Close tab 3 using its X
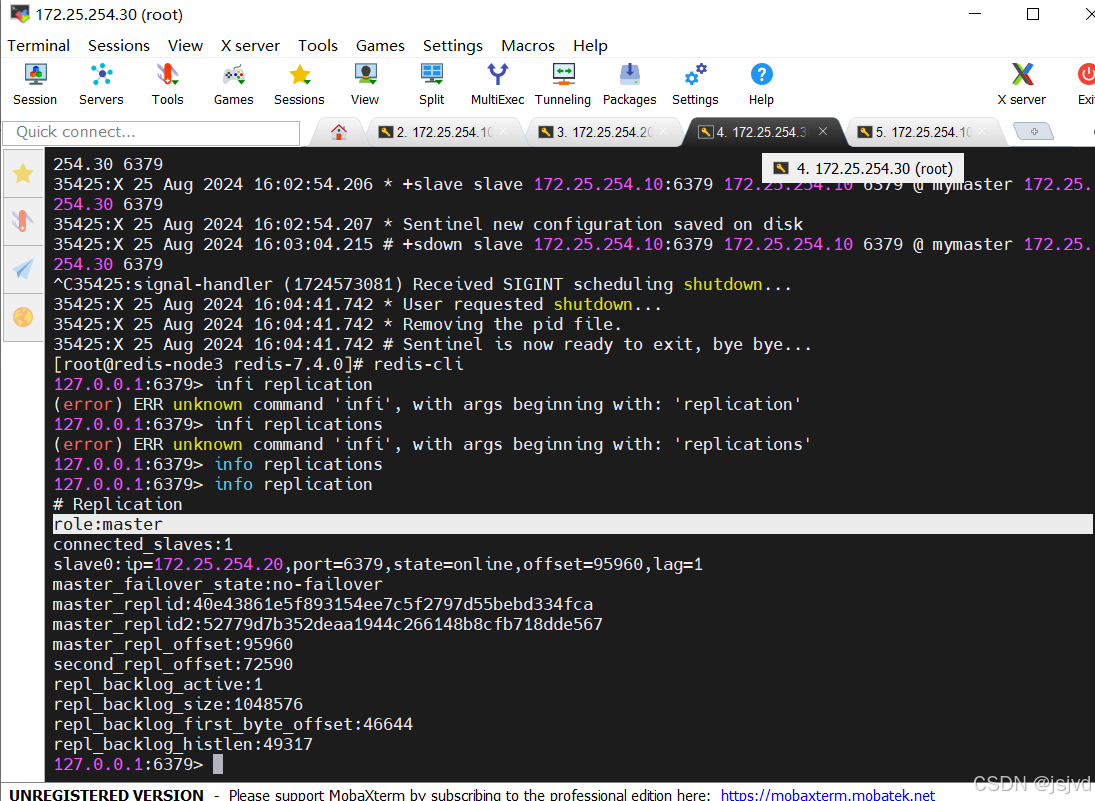1095x801 pixels. (x=663, y=131)
